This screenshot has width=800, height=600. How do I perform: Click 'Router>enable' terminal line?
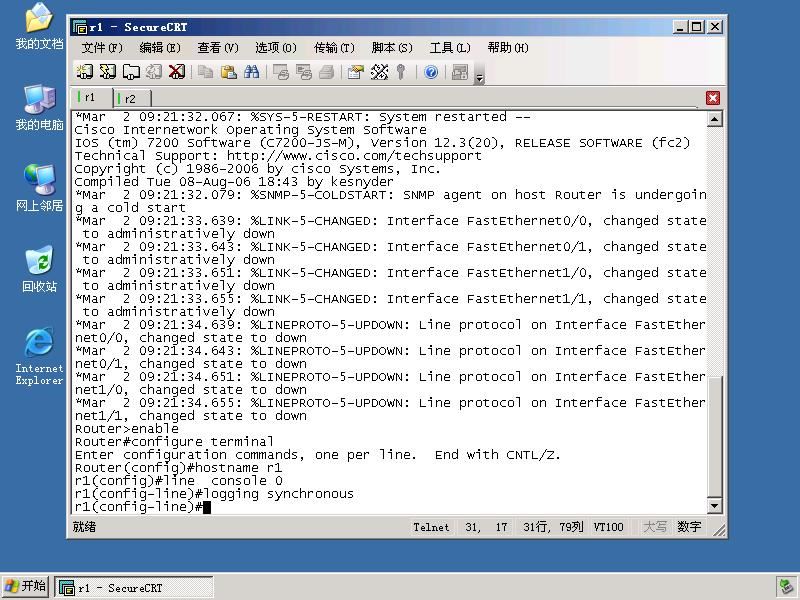coord(127,429)
